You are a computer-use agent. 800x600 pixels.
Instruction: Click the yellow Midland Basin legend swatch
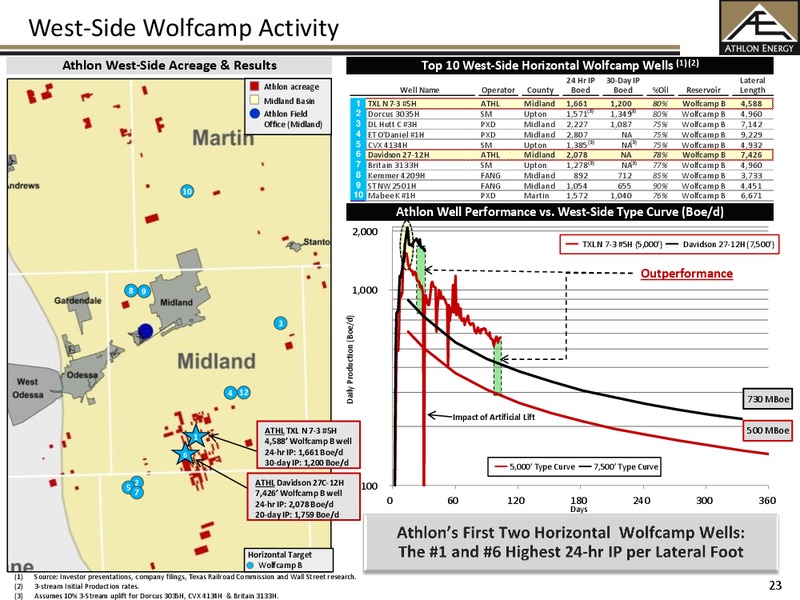point(254,100)
